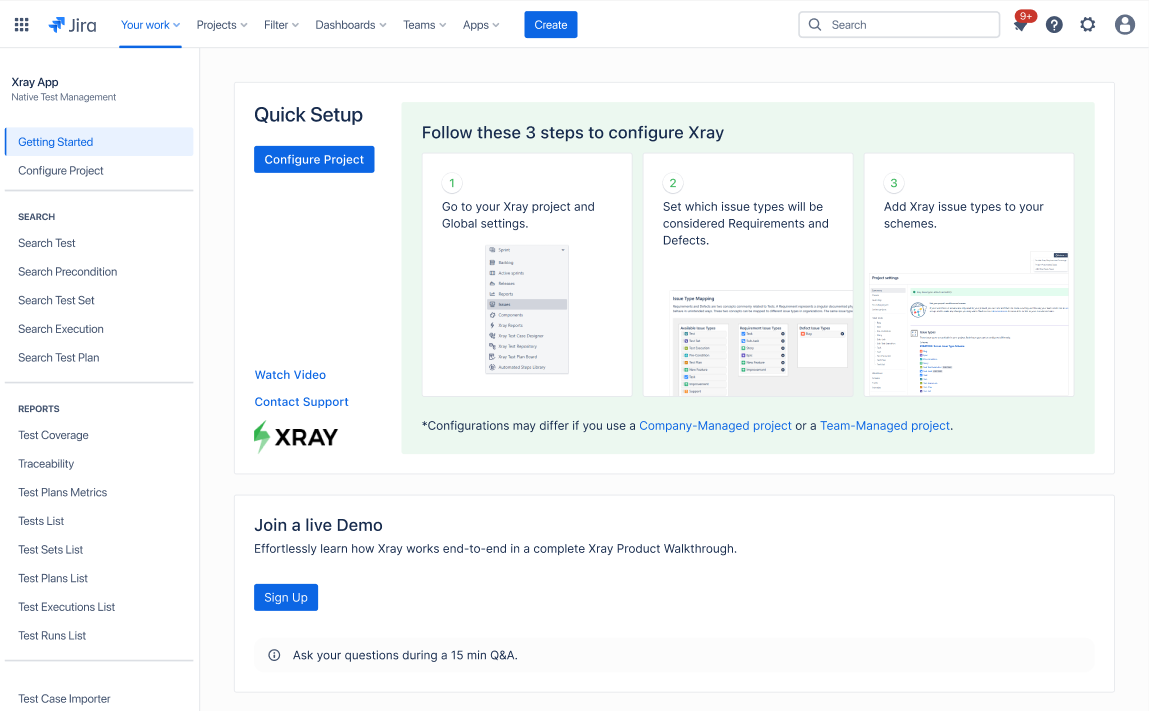Open the Settings gear icon
Screen dimensions: 1149x711
(x=1088, y=25)
